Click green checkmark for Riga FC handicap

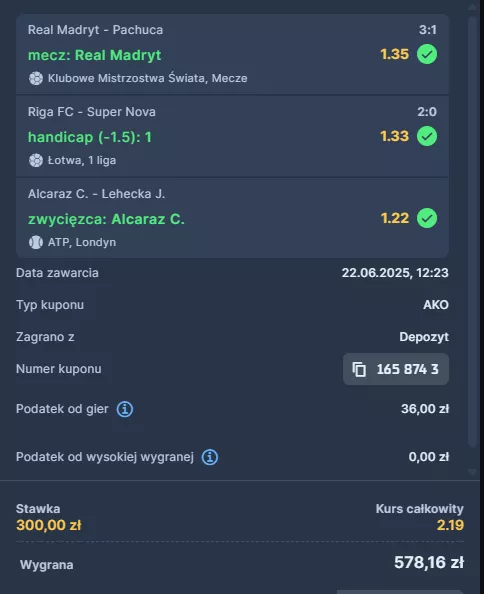(427, 136)
